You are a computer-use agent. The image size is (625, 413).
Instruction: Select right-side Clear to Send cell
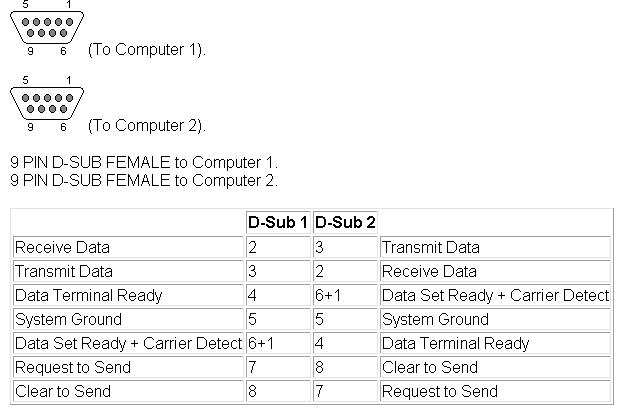coord(495,367)
